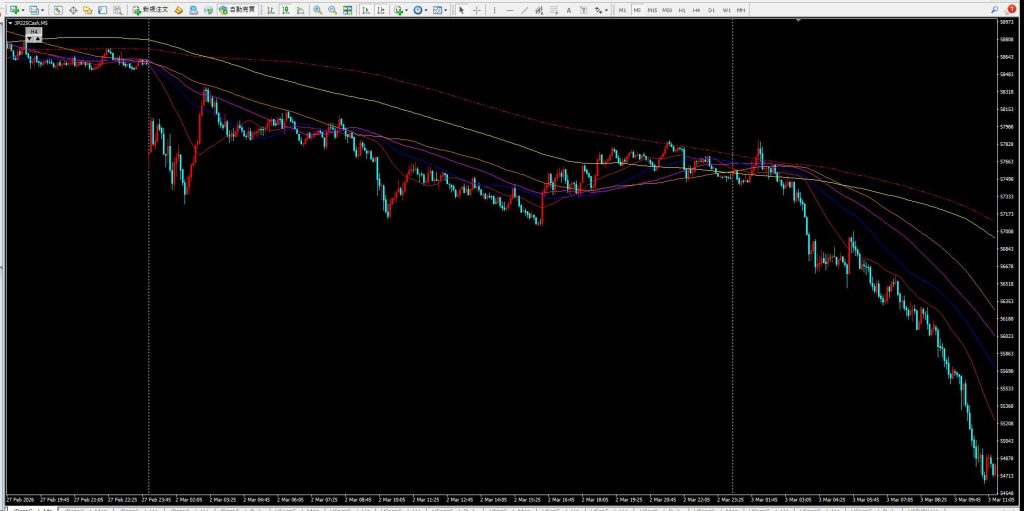This screenshot has height=511, width=1024.
Task: Click the zoom in magnifier icon
Action: [317, 10]
